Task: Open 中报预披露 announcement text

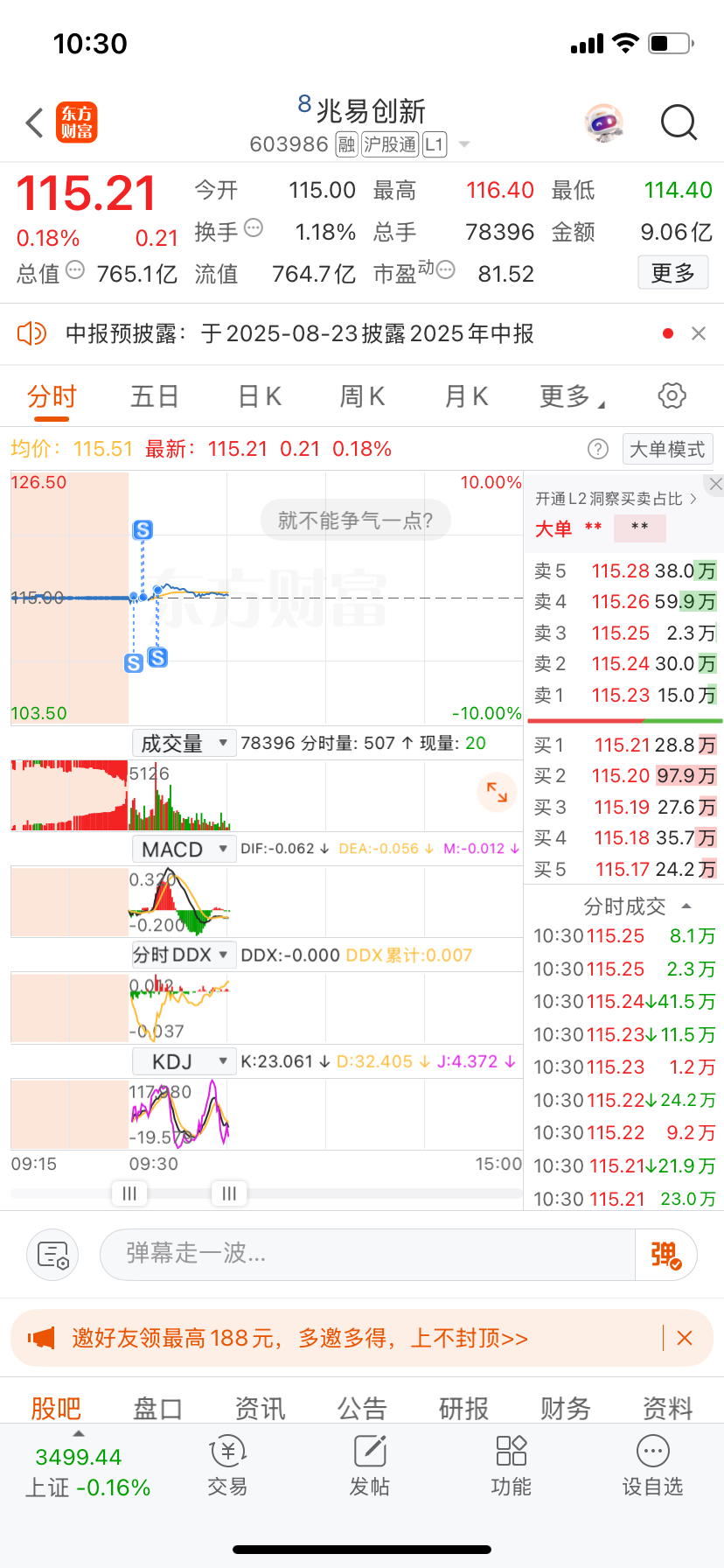Action: tap(300, 333)
